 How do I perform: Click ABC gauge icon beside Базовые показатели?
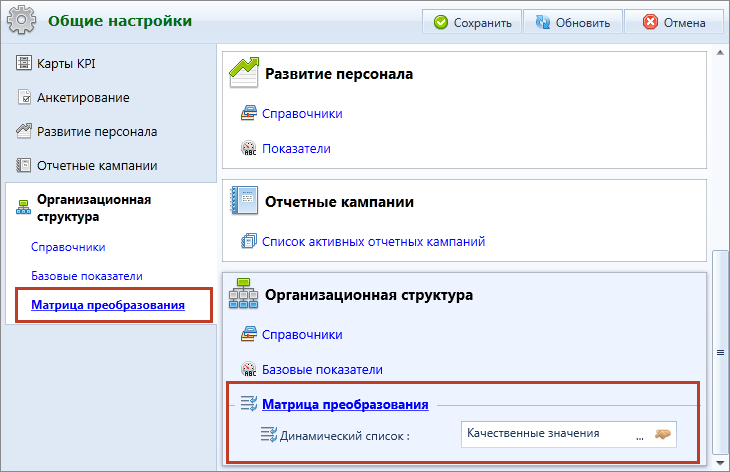click(249, 369)
